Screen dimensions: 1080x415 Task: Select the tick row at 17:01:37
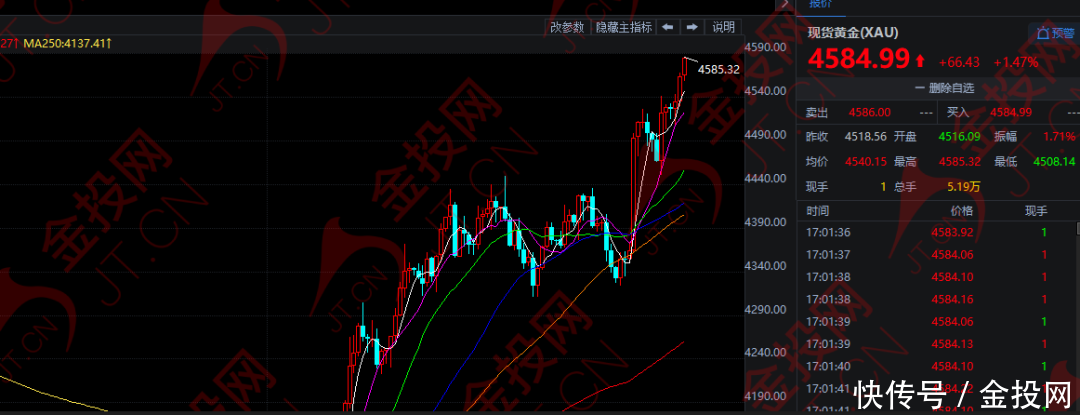[x=935, y=255]
